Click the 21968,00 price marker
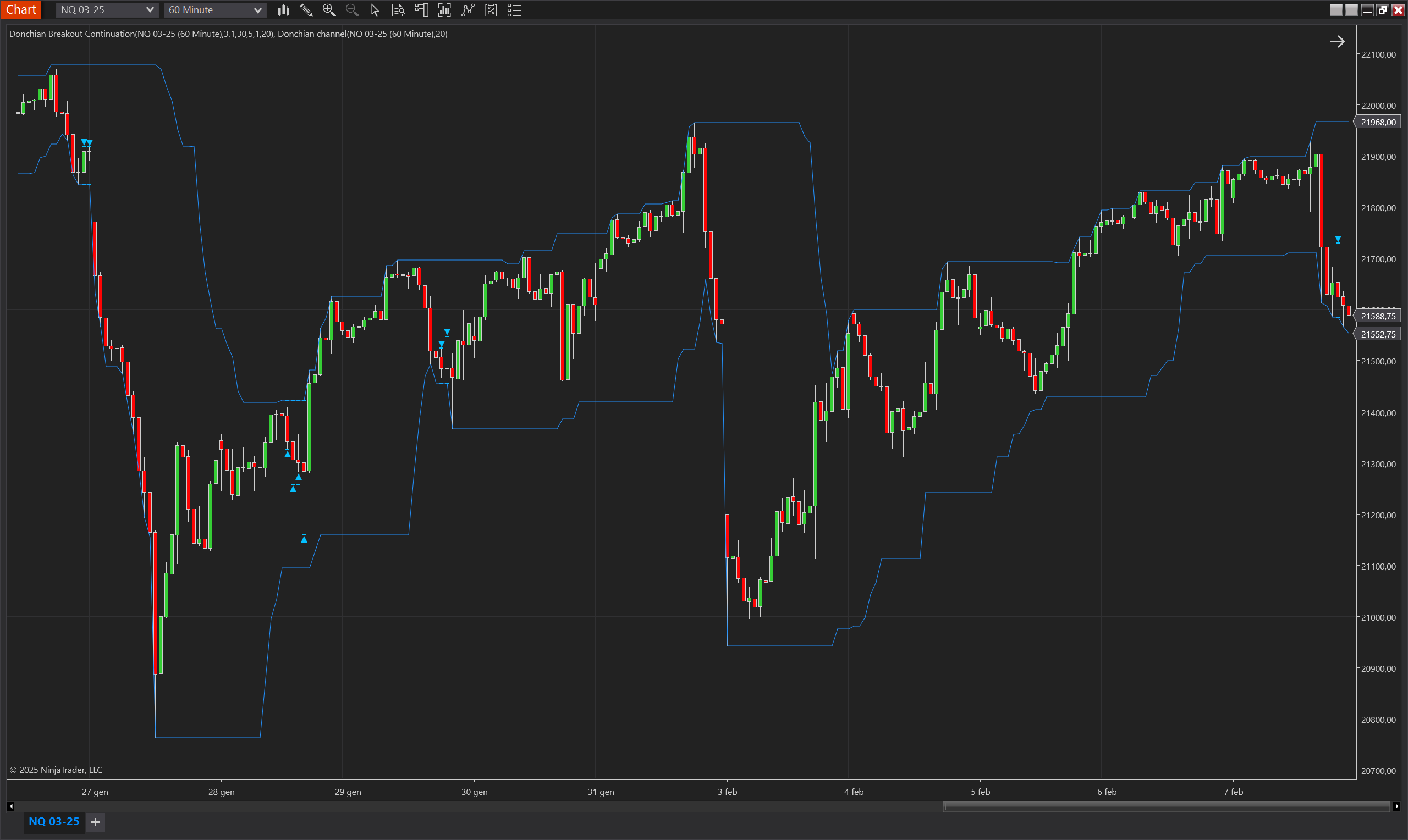1408x840 pixels. point(1378,122)
